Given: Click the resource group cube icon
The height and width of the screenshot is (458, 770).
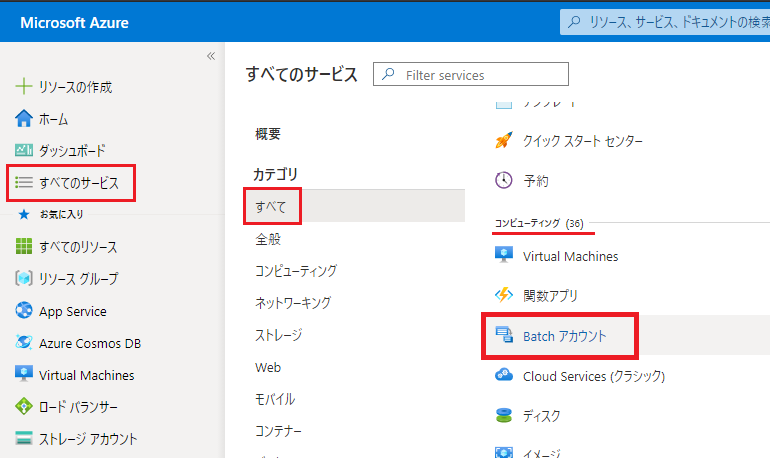Looking at the screenshot, I should click(x=24, y=278).
